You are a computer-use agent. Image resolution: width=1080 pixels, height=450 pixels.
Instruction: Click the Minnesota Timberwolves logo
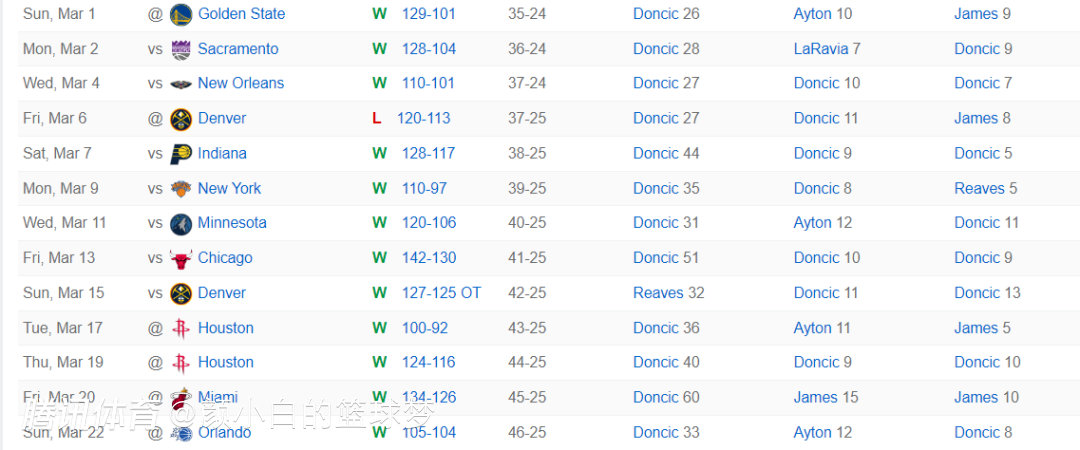pos(181,223)
